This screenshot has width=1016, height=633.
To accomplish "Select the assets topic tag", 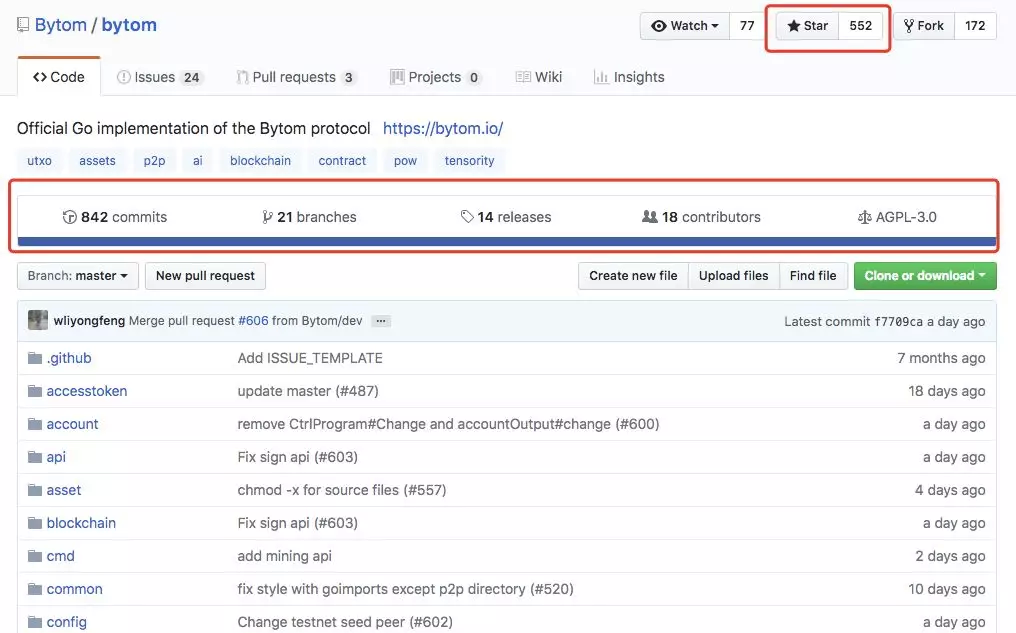I will (97, 161).
